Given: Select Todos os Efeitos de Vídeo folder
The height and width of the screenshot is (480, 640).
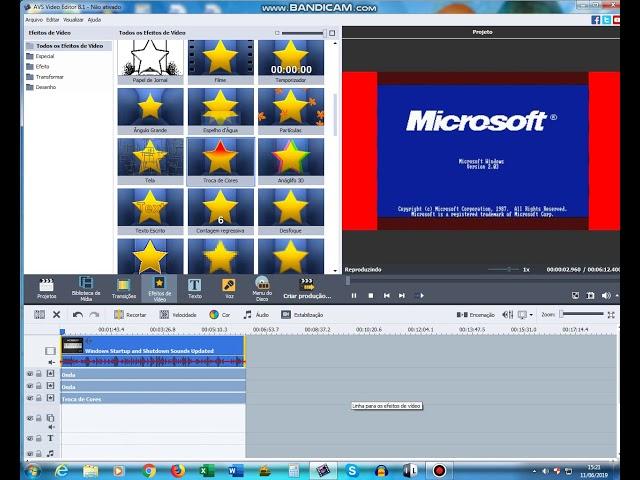Looking at the screenshot, I should pyautogui.click(x=68, y=46).
